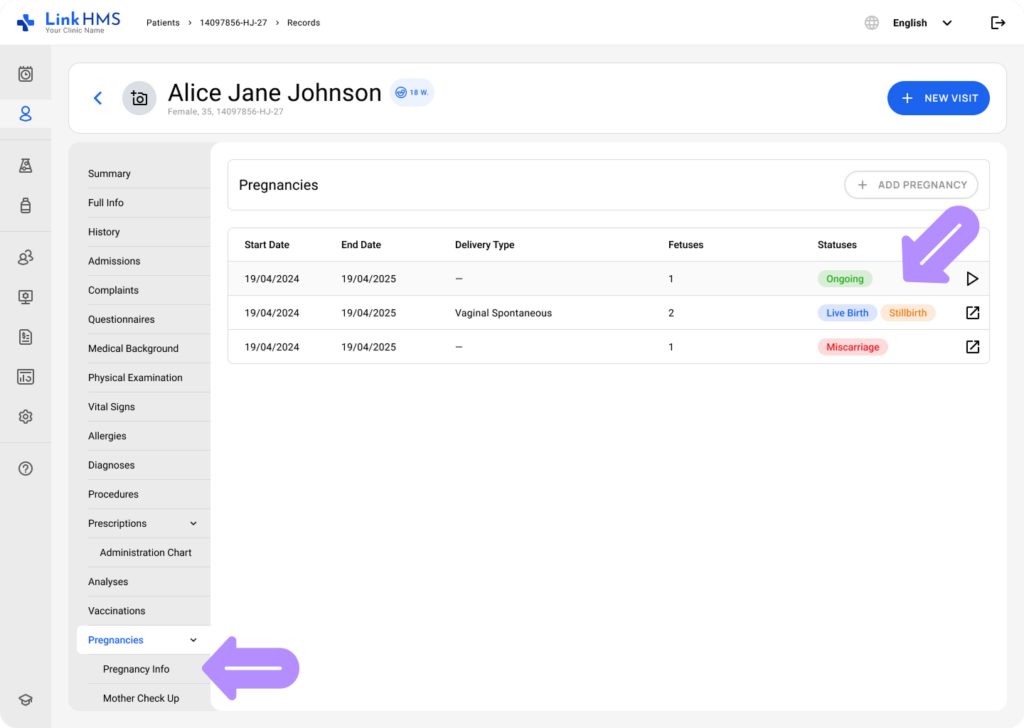Click the Add Pregnancy button

tap(910, 185)
